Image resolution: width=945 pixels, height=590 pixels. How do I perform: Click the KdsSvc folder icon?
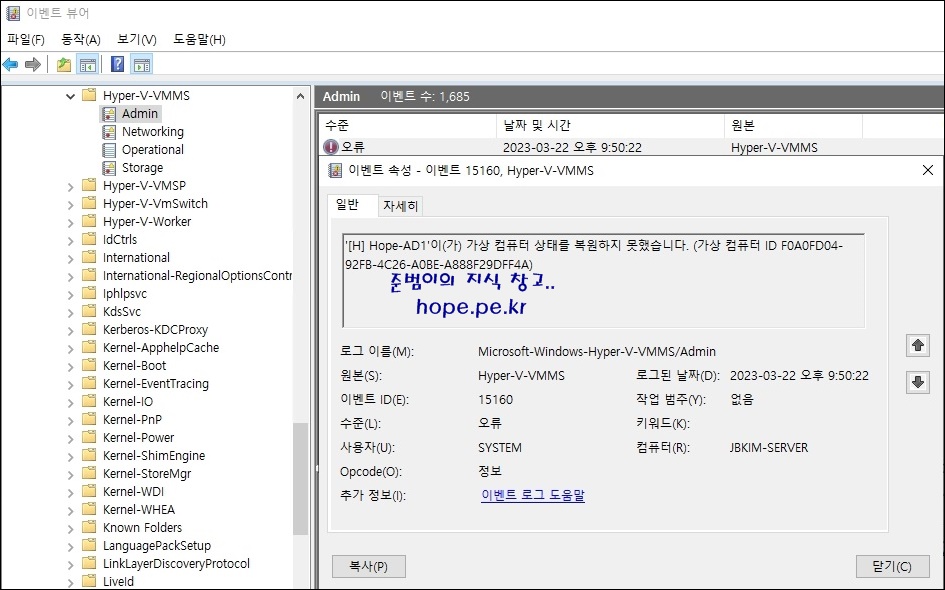(x=89, y=312)
